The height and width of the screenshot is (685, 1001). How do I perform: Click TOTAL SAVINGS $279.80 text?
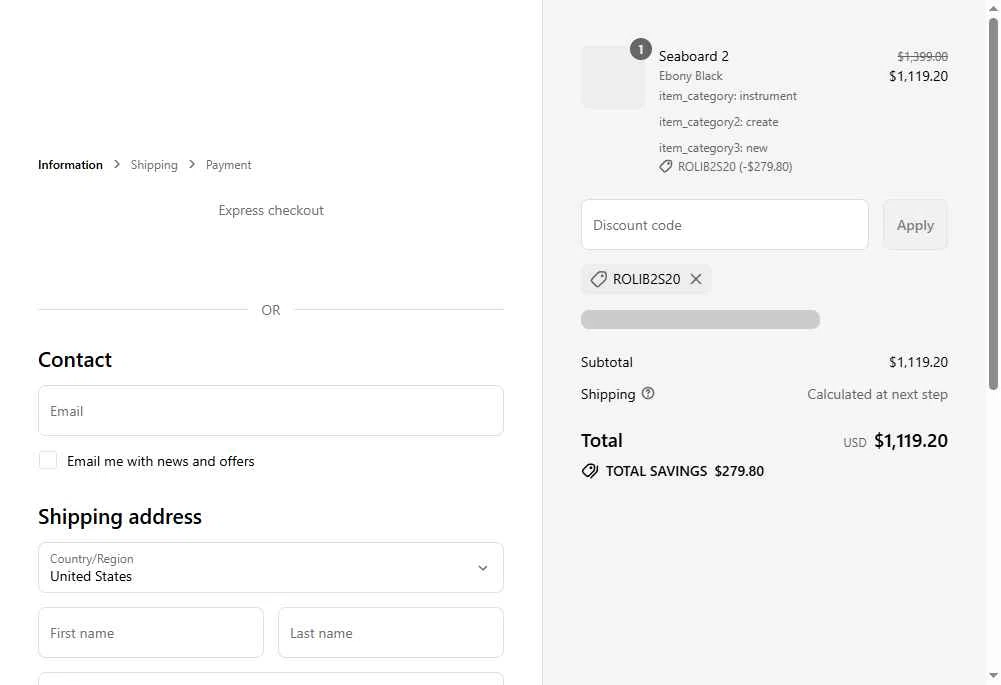coord(684,471)
